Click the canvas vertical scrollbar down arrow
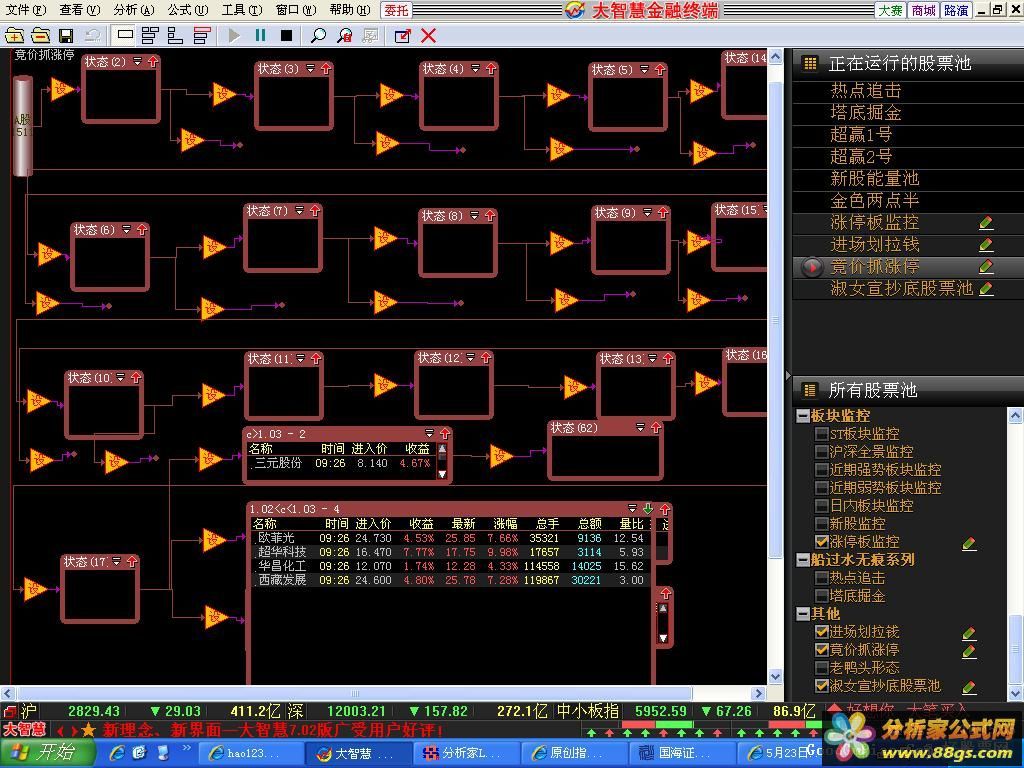The width and height of the screenshot is (1024, 768). click(775, 677)
